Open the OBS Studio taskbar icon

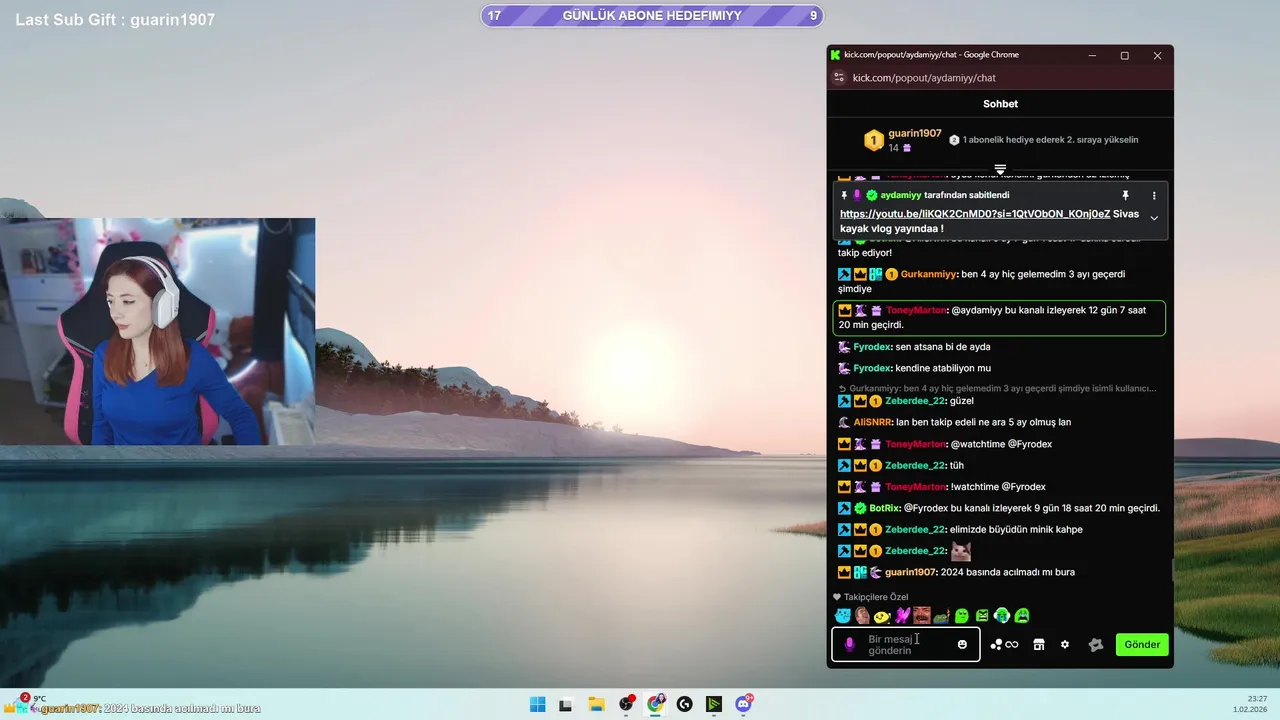[626, 704]
